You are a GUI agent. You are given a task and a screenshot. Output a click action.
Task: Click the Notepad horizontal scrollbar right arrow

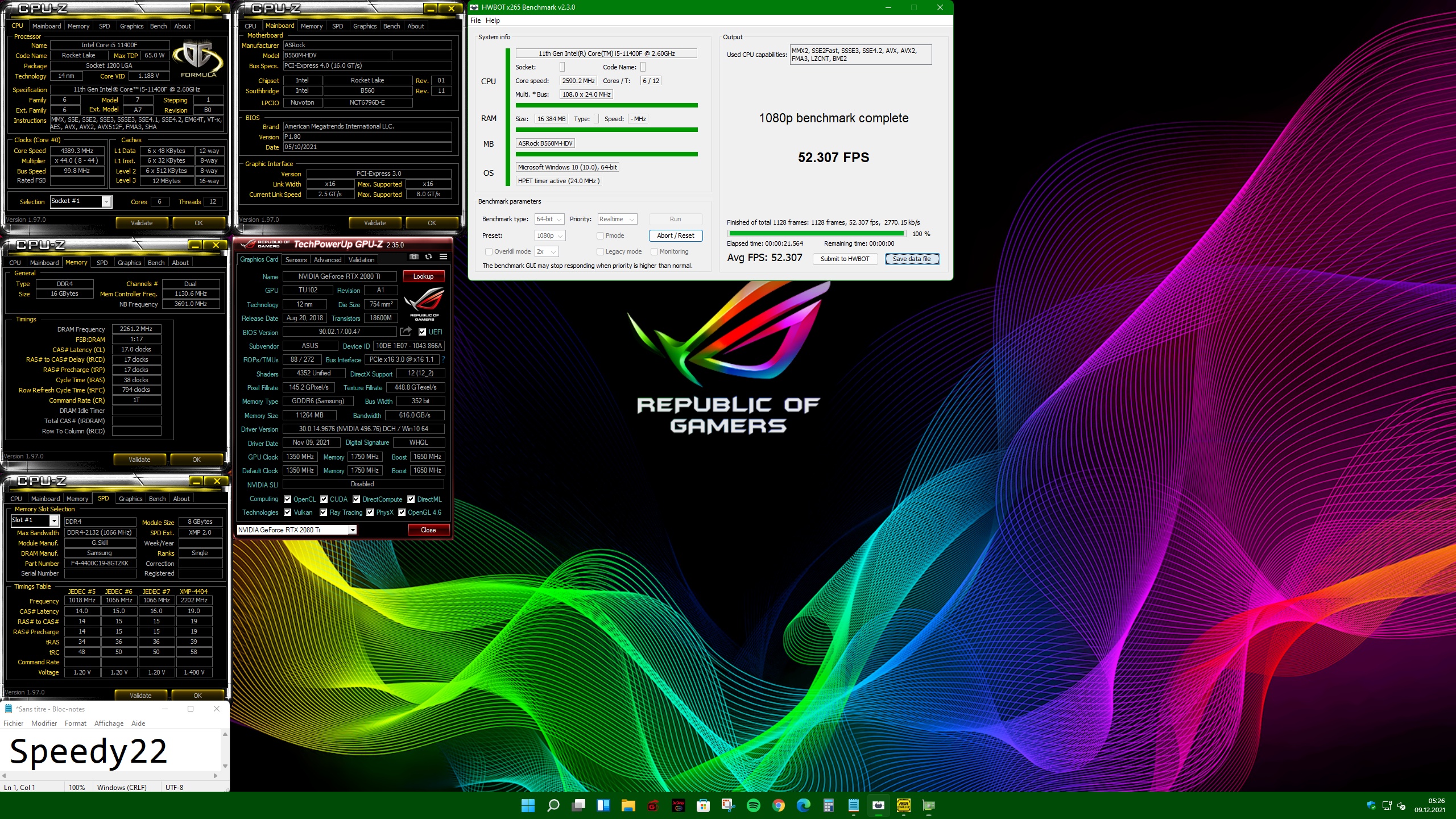pyautogui.click(x=216, y=776)
